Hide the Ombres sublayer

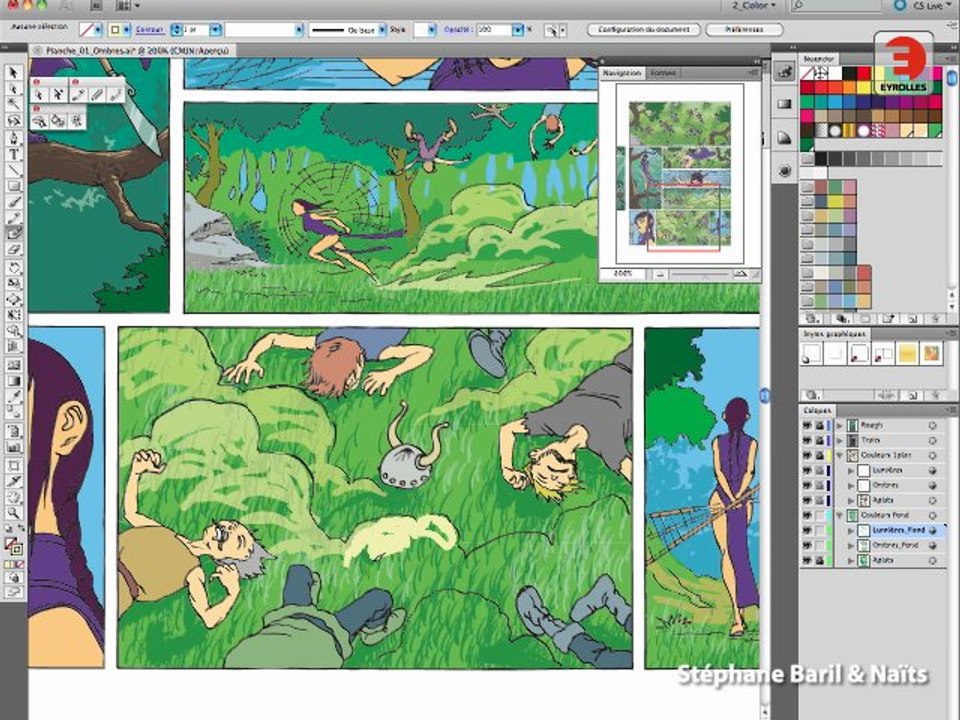click(807, 486)
